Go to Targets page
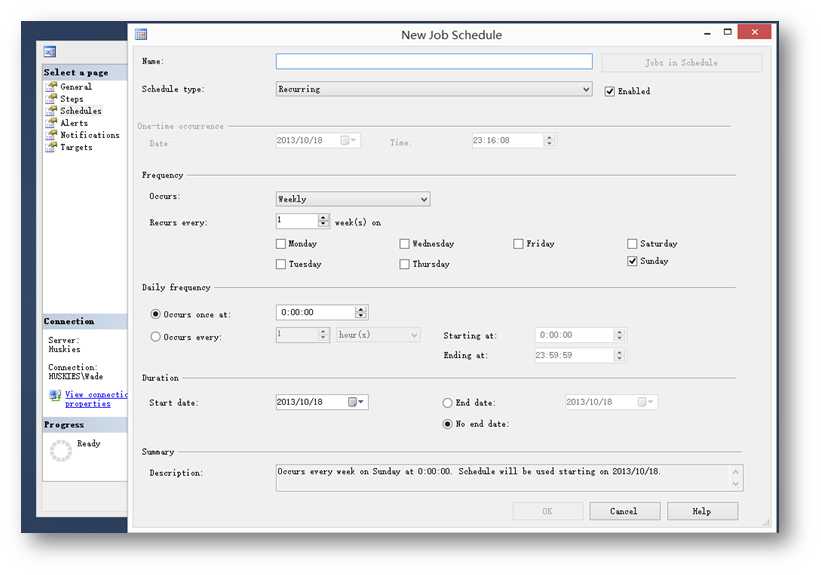Viewport: 821px width, 575px height. point(76,147)
